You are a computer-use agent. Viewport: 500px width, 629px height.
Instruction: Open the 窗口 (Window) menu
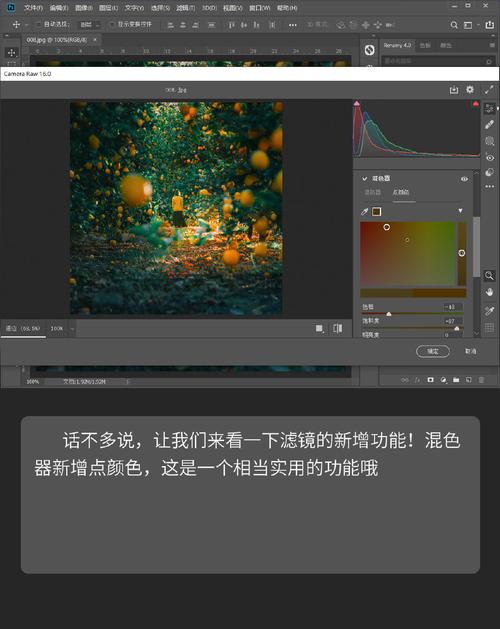pos(259,8)
